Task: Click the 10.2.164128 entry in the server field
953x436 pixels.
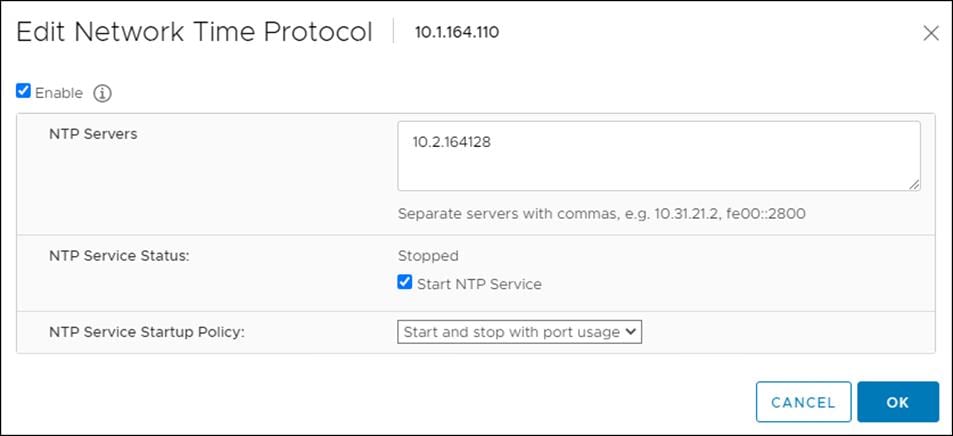Action: (452, 143)
